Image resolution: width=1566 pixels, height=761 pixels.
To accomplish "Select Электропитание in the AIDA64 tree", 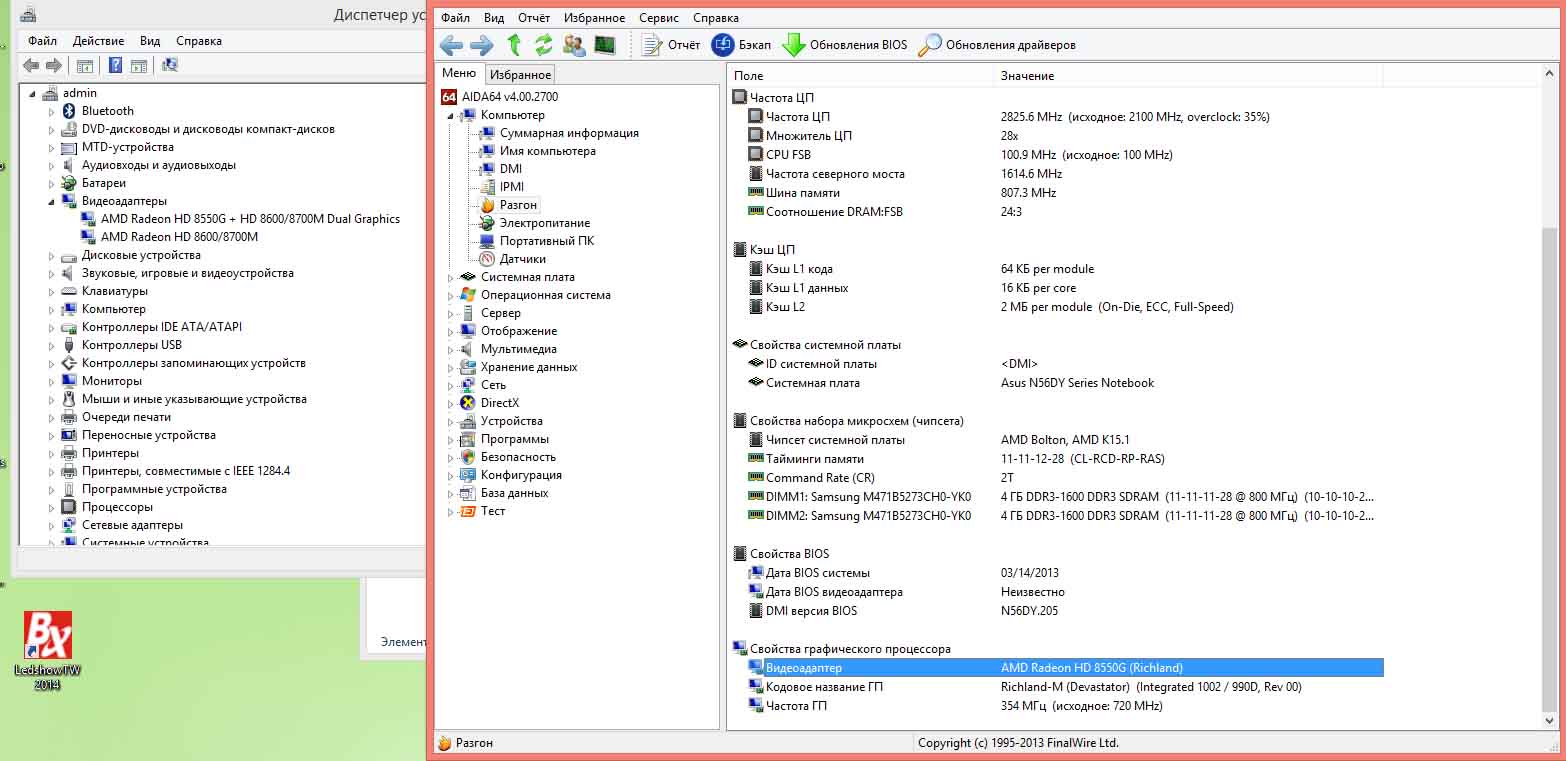I will [x=545, y=223].
